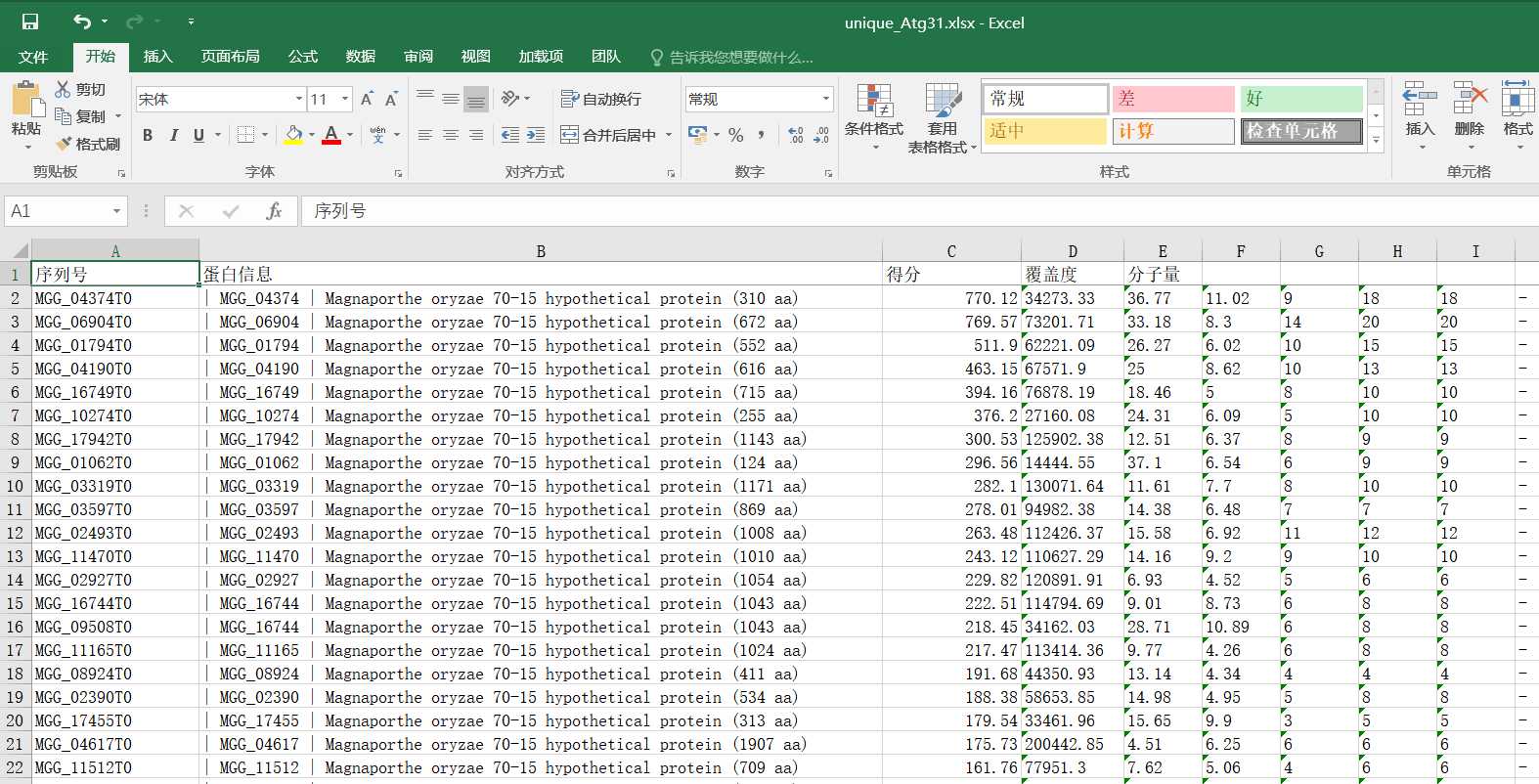Align text to top
Viewport: 1539px width, 784px height.
point(425,98)
